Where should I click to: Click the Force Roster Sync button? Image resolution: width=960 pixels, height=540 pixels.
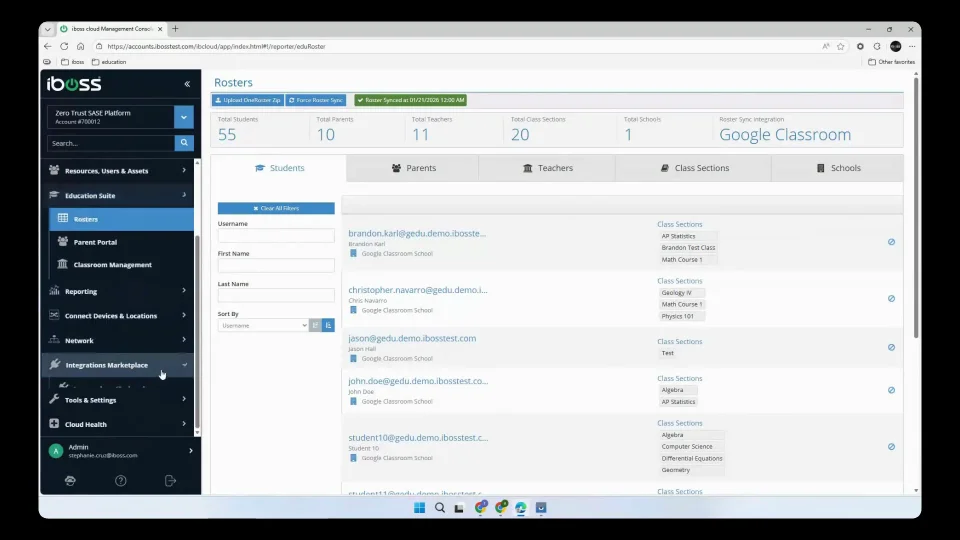tap(315, 100)
